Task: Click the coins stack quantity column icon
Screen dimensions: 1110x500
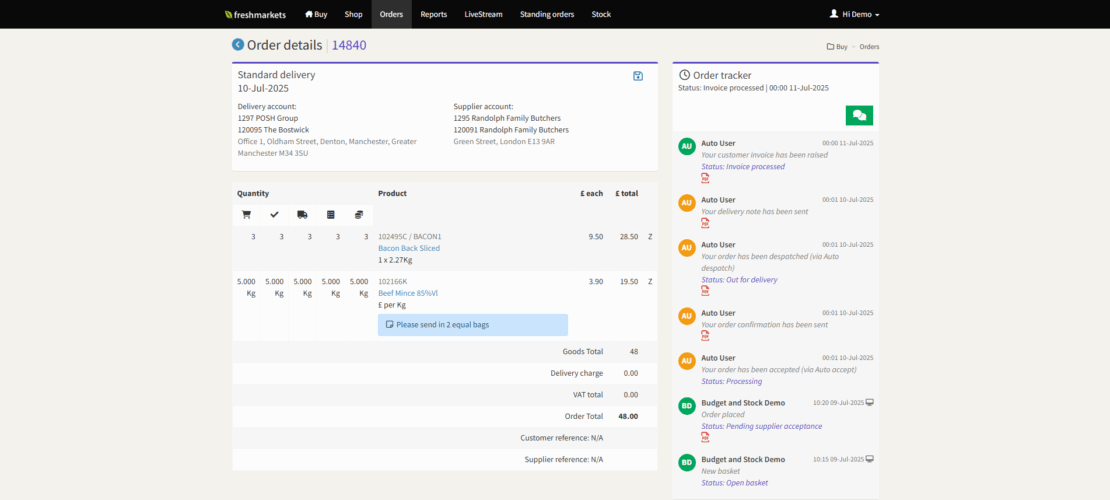Action: [358, 215]
